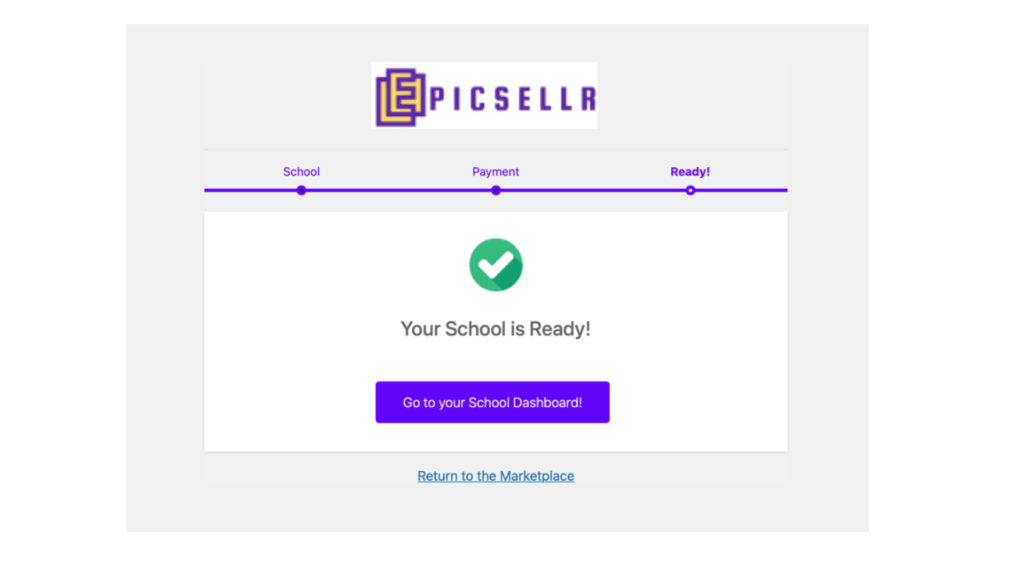Viewport: 1024px width, 576px height.
Task: Click the green checkmark success icon
Action: pyautogui.click(x=496, y=264)
